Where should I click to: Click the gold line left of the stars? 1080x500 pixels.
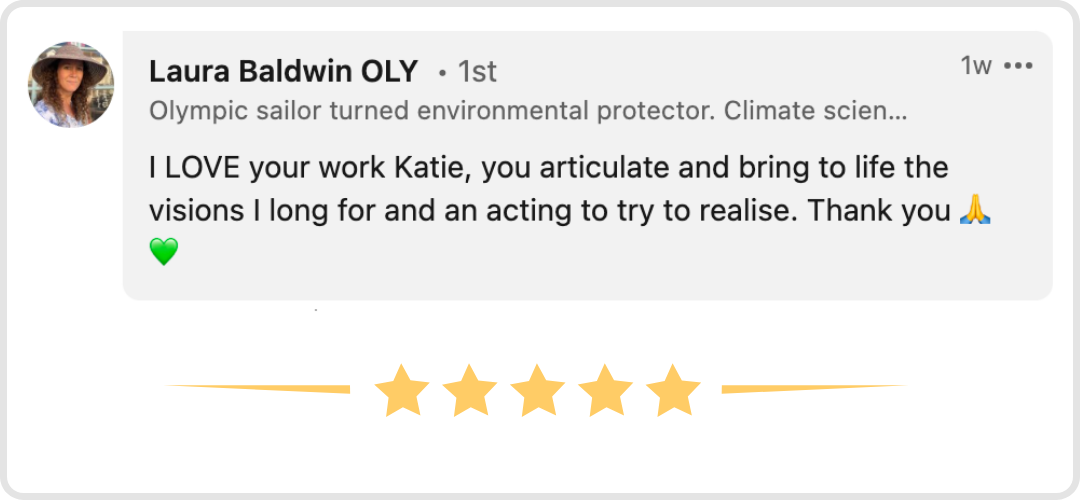(260, 388)
